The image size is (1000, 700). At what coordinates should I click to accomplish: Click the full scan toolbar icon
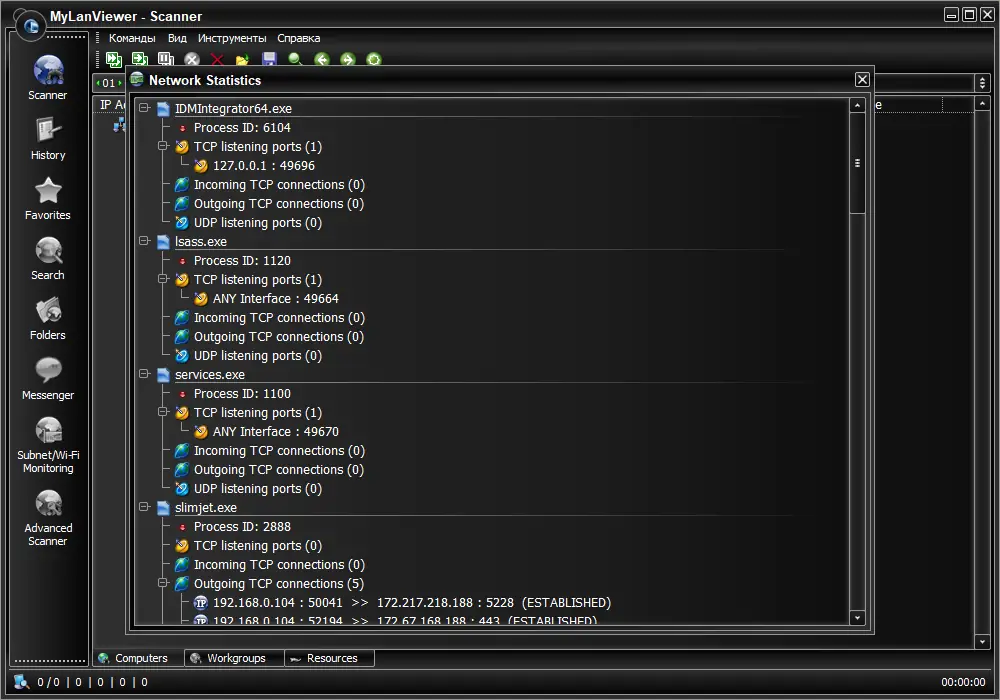tap(140, 59)
